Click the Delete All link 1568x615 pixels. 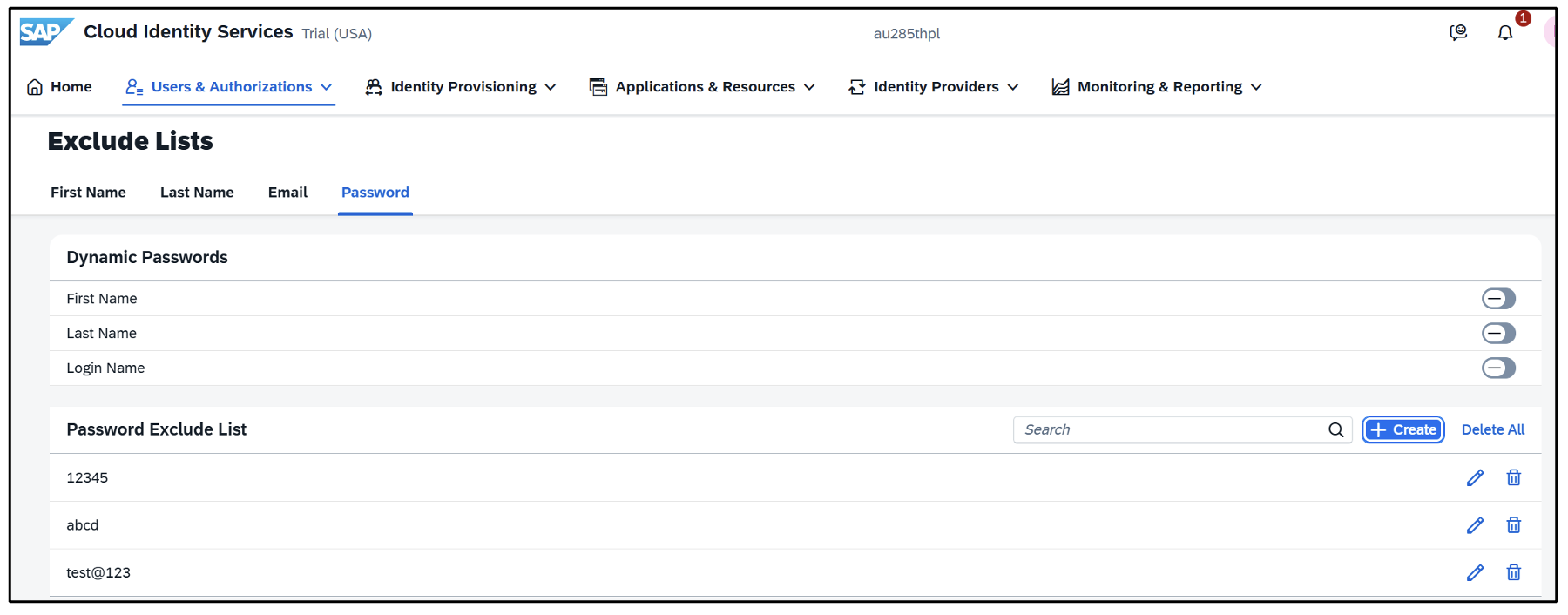tap(1493, 429)
